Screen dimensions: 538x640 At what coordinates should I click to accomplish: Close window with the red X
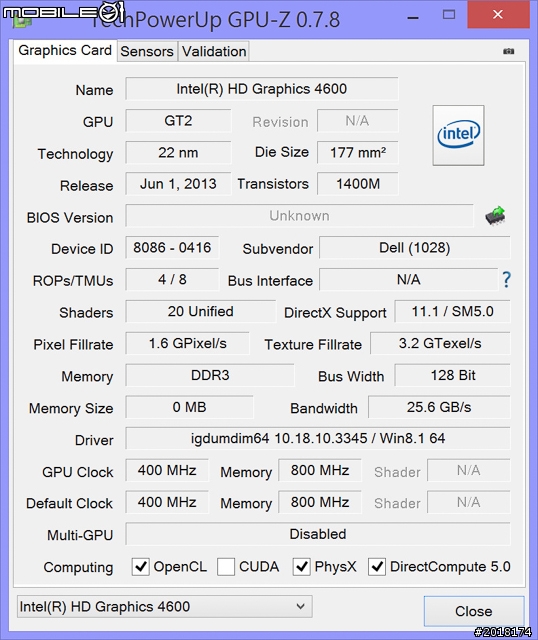click(x=498, y=15)
